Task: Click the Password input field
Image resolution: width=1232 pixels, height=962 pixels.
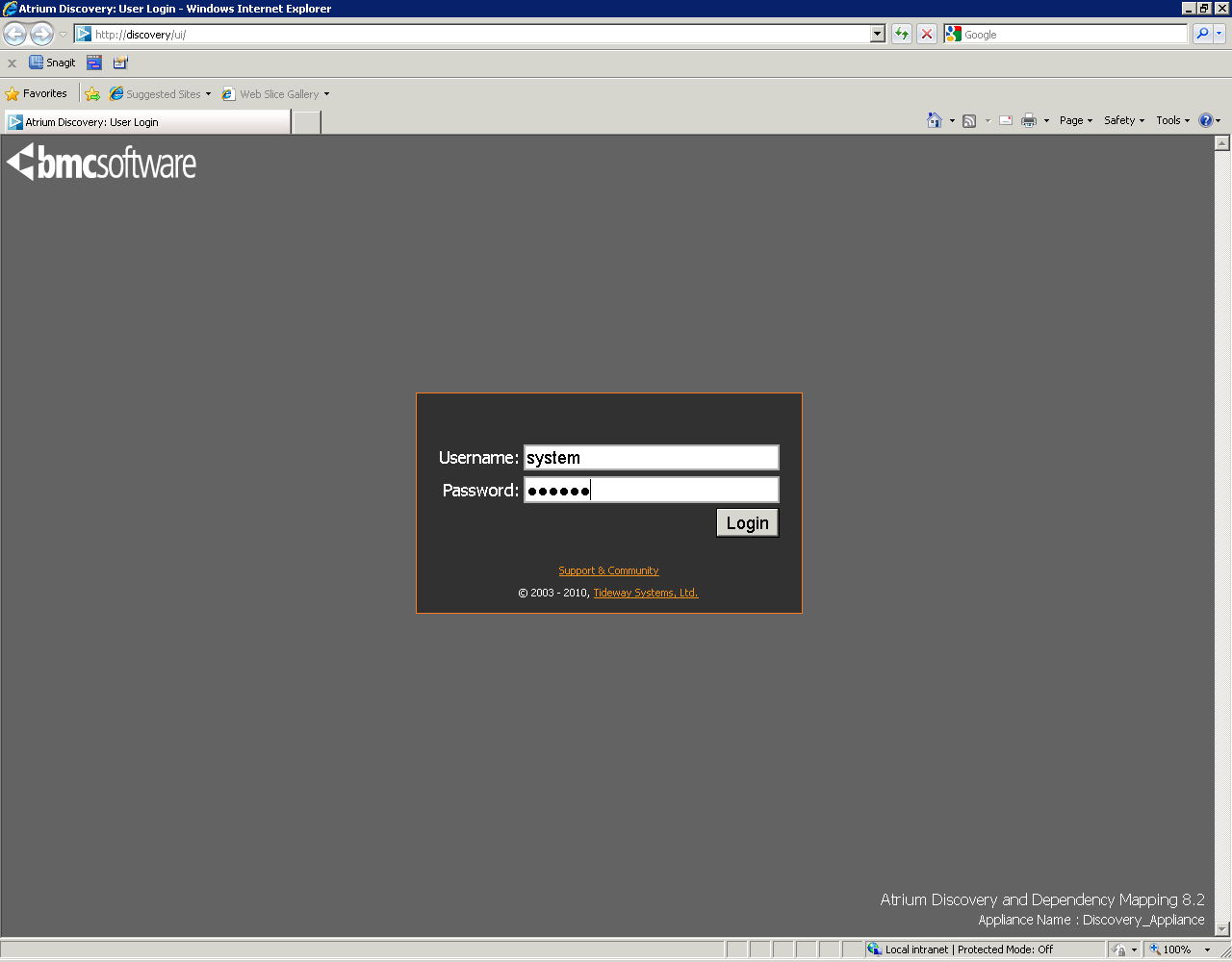Action: click(x=651, y=491)
